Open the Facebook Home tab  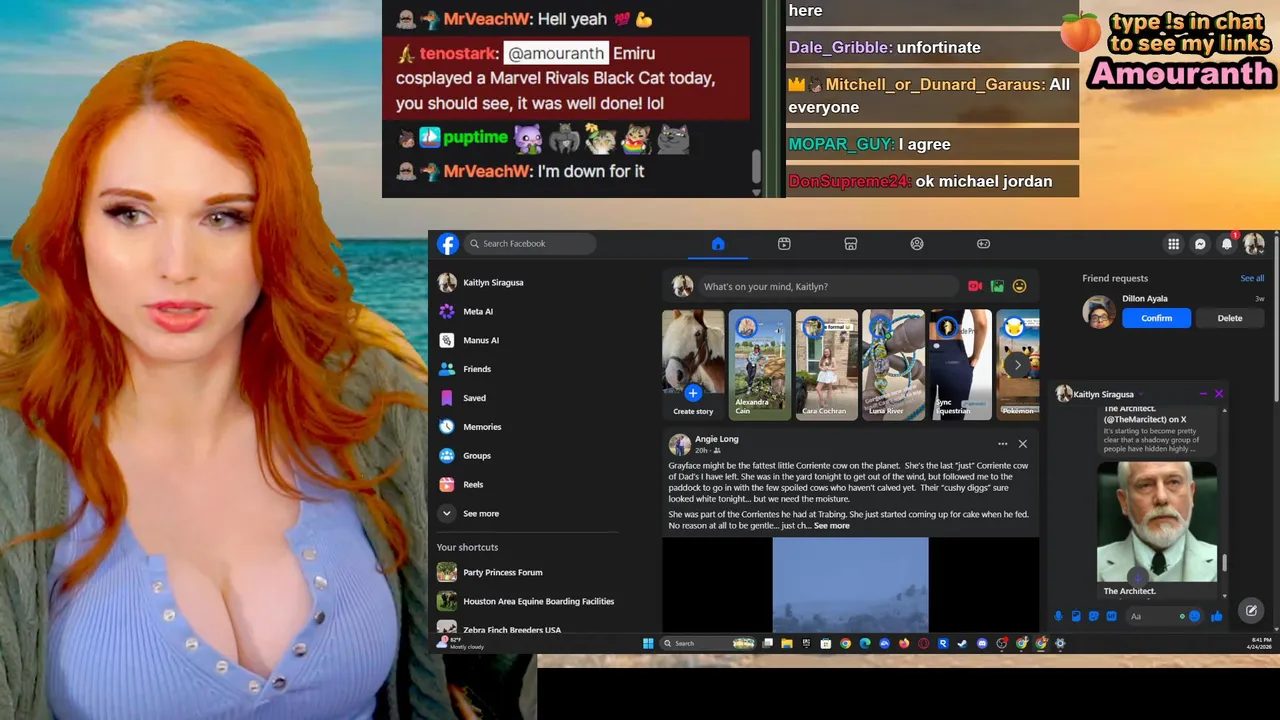(718, 244)
